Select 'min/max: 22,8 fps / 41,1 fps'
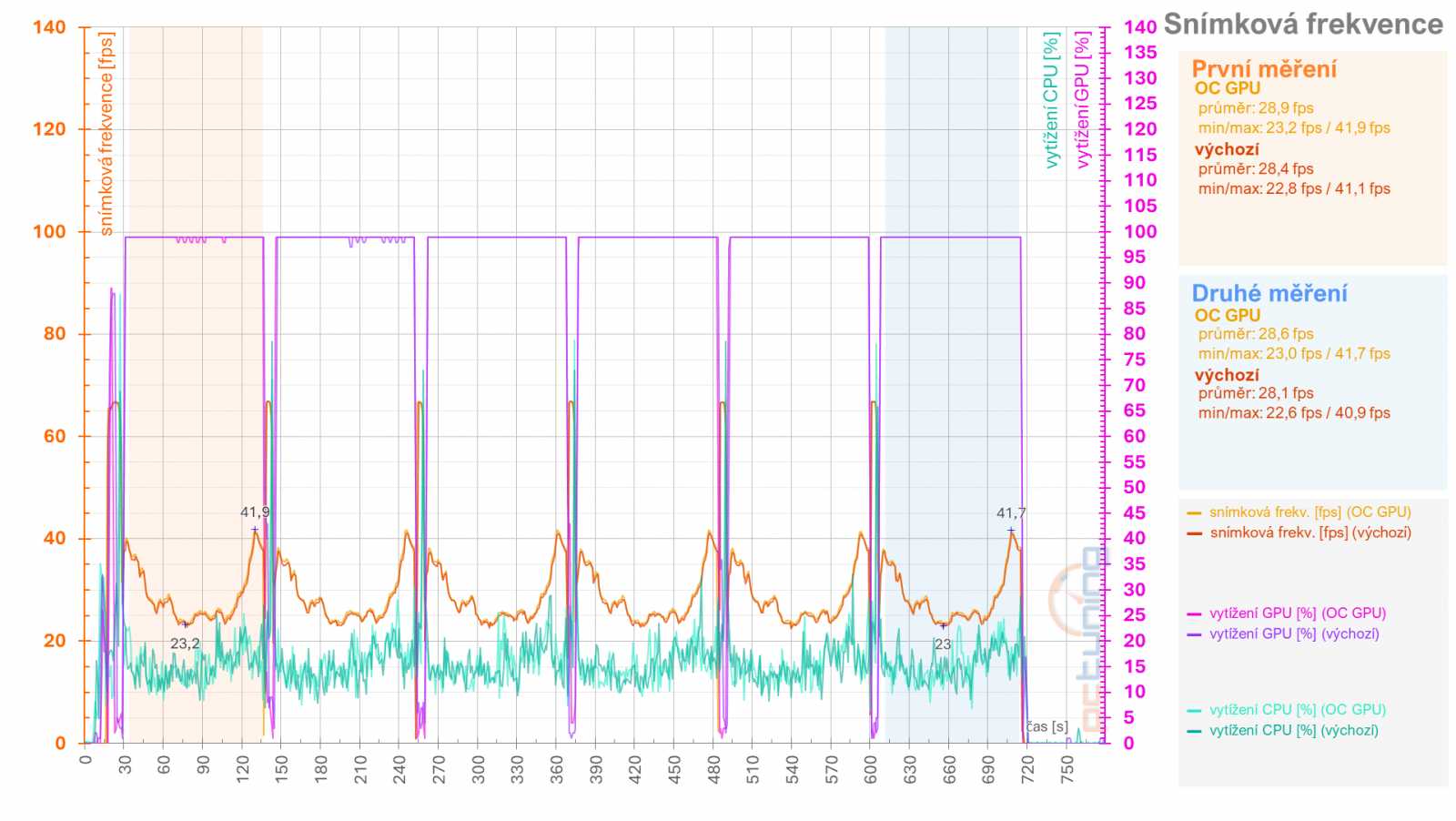Viewport: 1456px width, 821px height. coord(1294,189)
